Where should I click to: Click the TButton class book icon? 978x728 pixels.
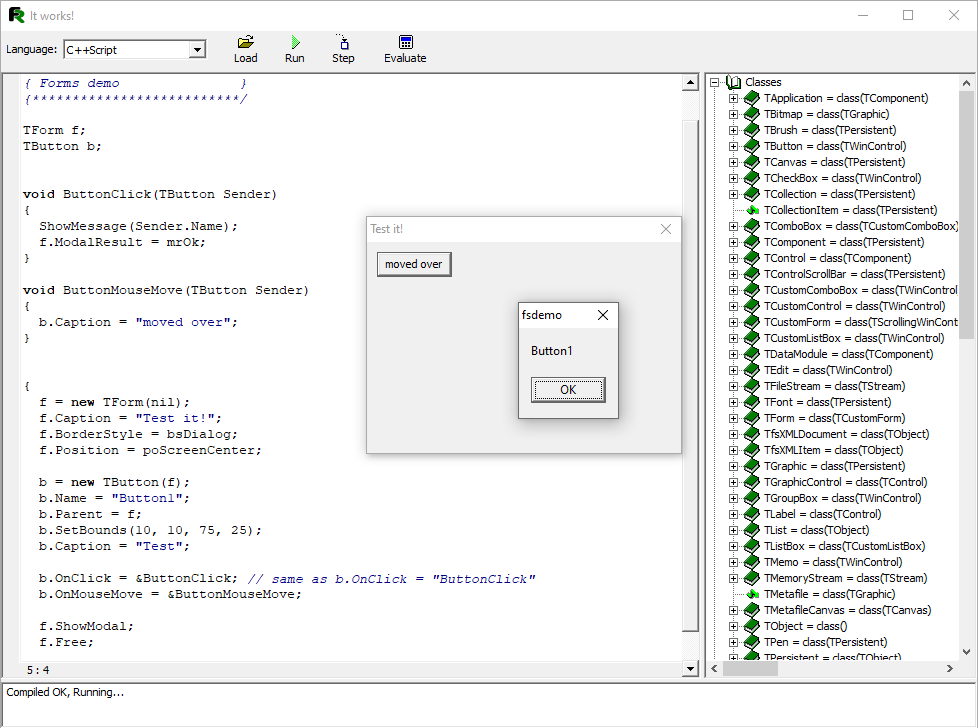tap(752, 146)
